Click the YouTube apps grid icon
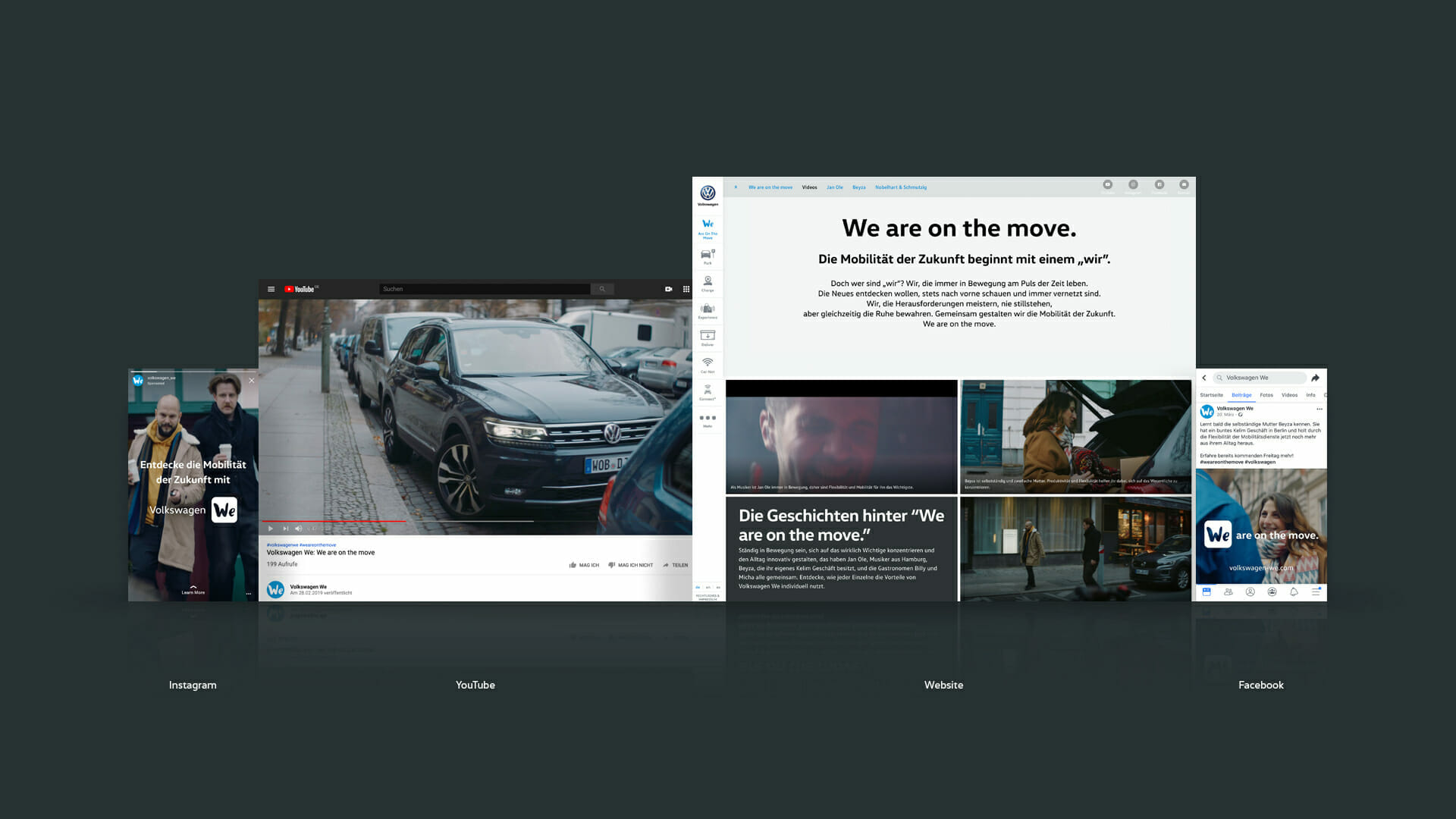The image size is (1456, 819). coord(686,289)
